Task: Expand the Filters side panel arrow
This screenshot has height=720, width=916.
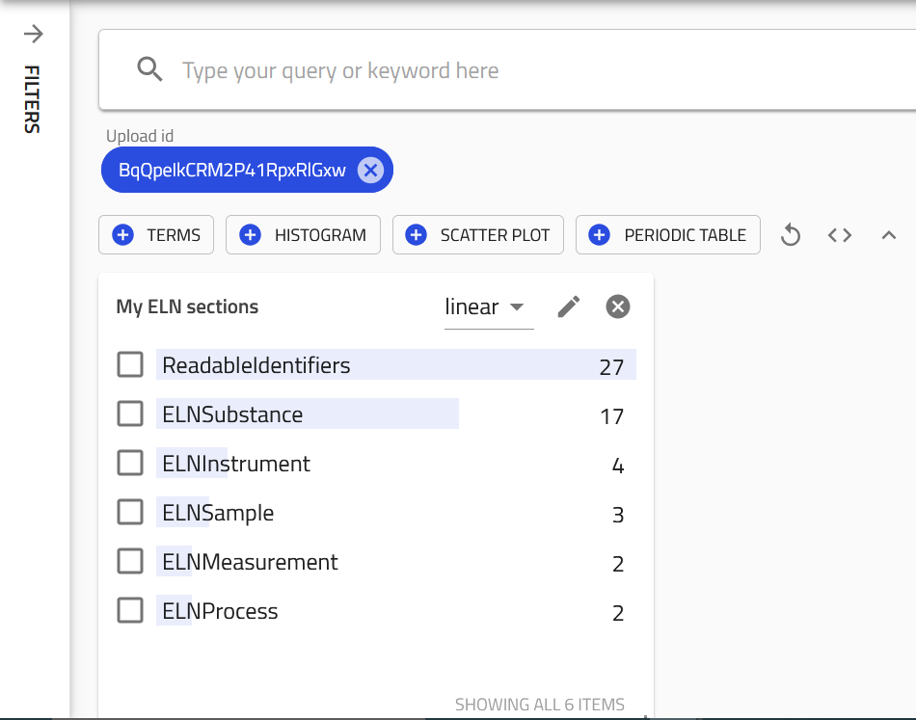Action: click(x=33, y=34)
